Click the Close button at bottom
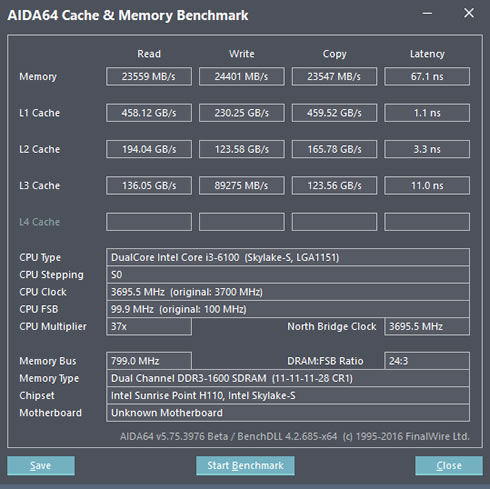This screenshot has width=490, height=489. pyautogui.click(x=449, y=465)
